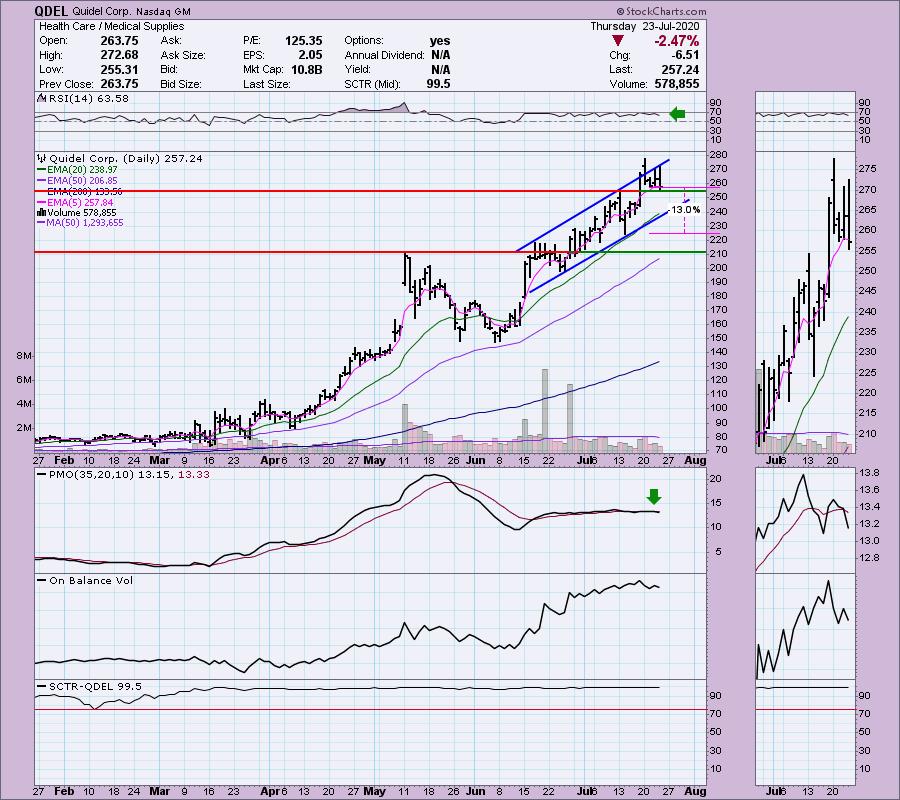Screen dimensions: 900x800
Task: Click the 8M volume axis label
Action: pyautogui.click(x=24, y=356)
